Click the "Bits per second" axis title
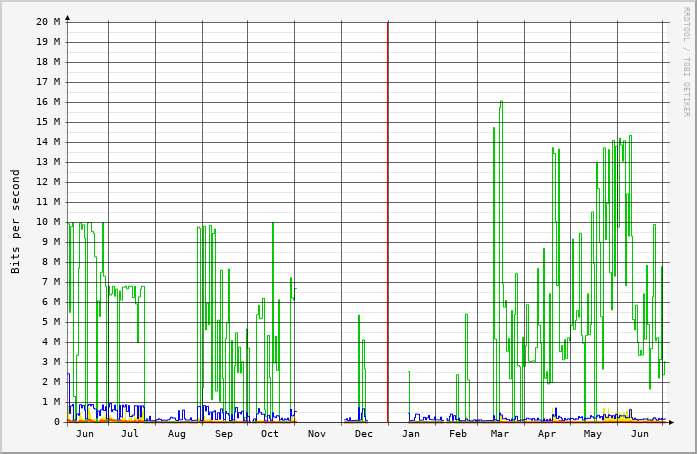 (x=16, y=221)
